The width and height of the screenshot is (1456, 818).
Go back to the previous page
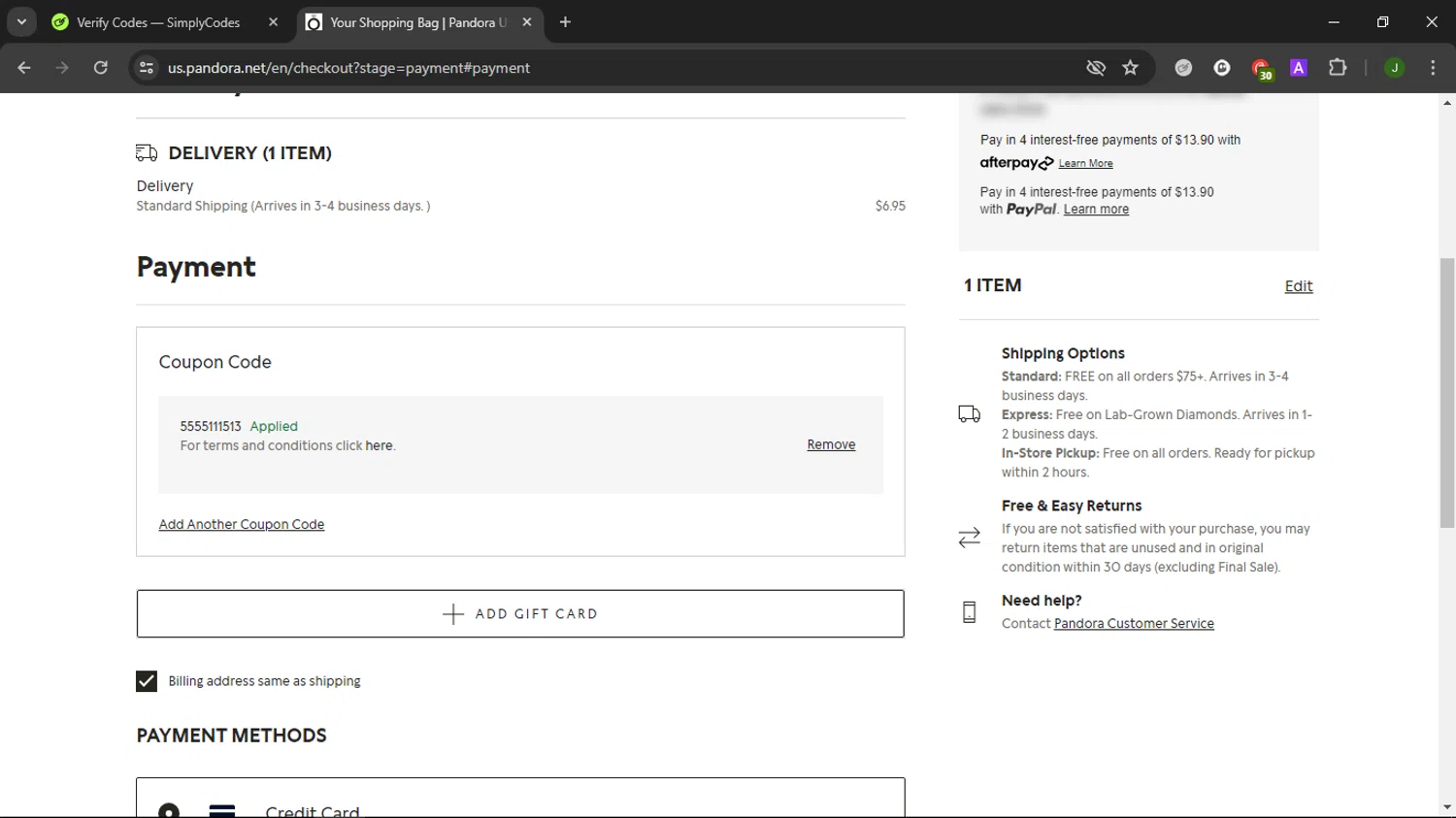pos(24,68)
